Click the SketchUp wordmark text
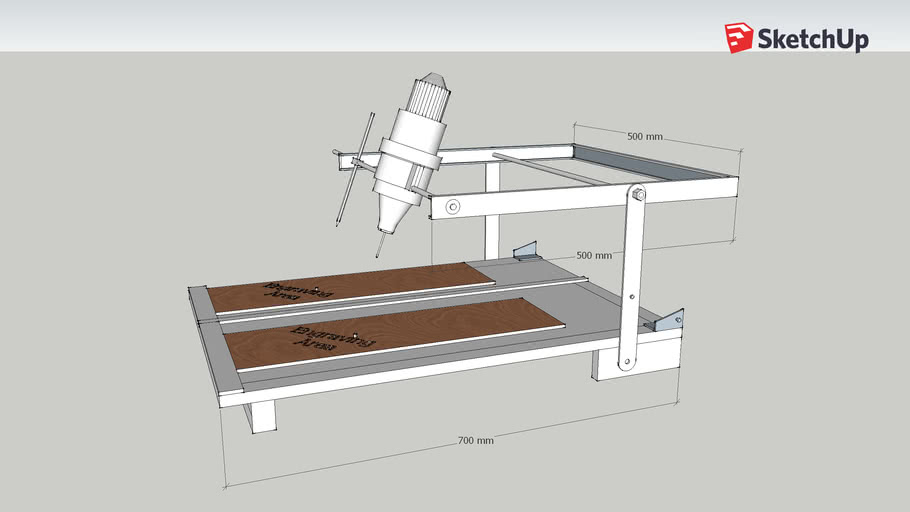910x512 pixels. pyautogui.click(x=812, y=39)
